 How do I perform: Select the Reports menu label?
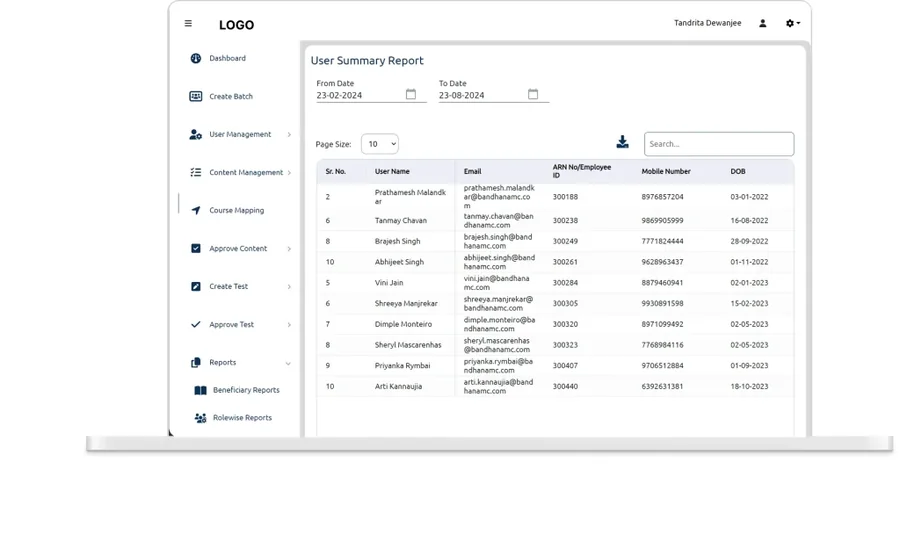tap(223, 363)
